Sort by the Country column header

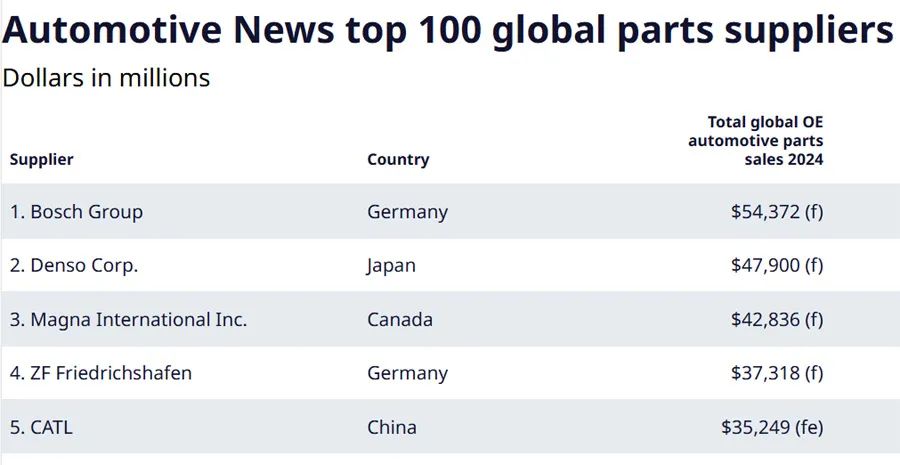tap(398, 159)
